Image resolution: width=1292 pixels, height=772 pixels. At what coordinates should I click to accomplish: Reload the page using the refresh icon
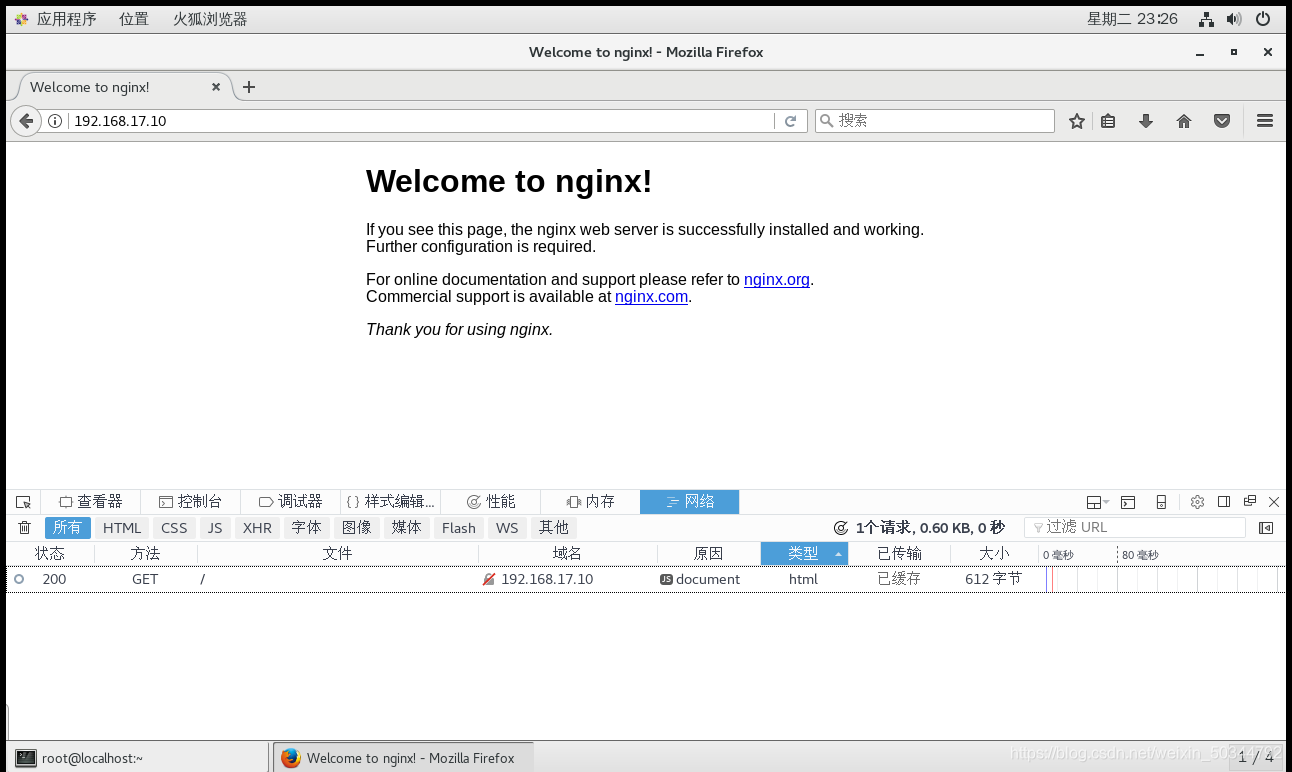coord(790,121)
